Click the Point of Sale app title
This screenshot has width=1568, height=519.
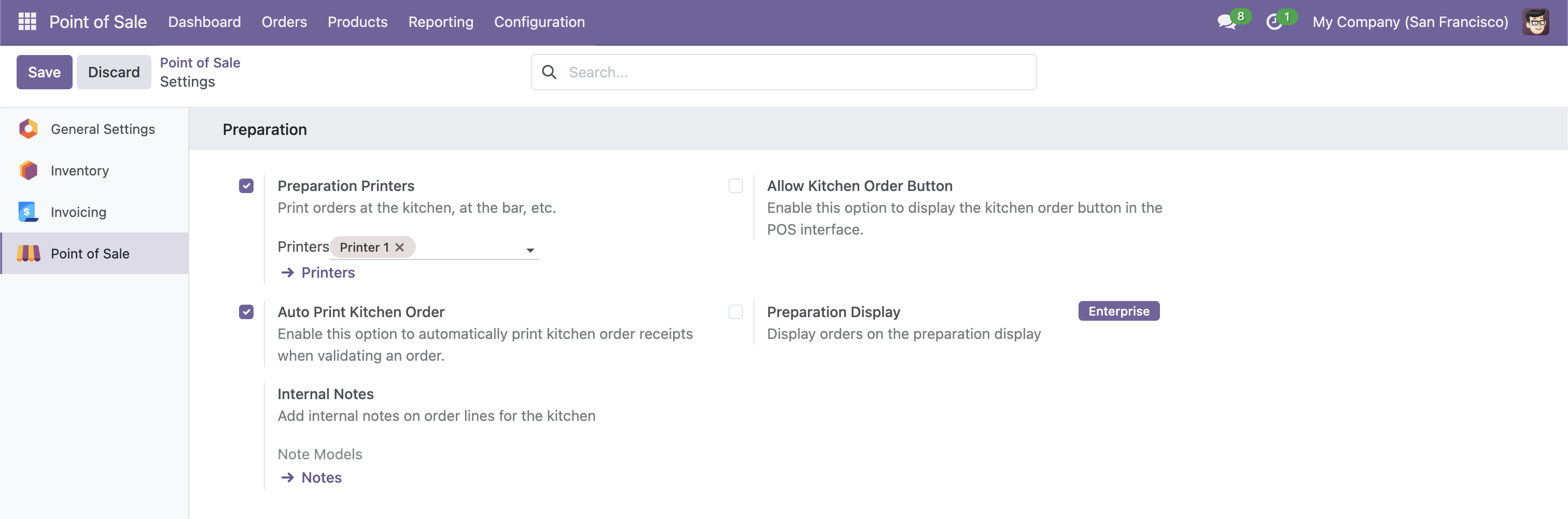click(98, 22)
